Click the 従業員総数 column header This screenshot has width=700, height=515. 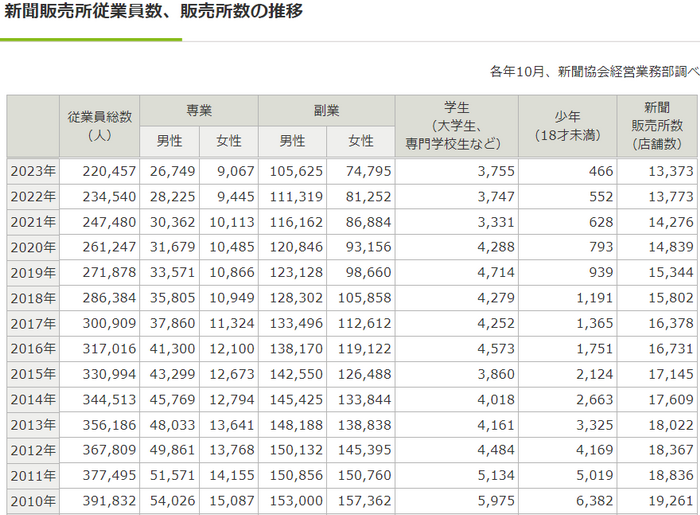(x=100, y=125)
